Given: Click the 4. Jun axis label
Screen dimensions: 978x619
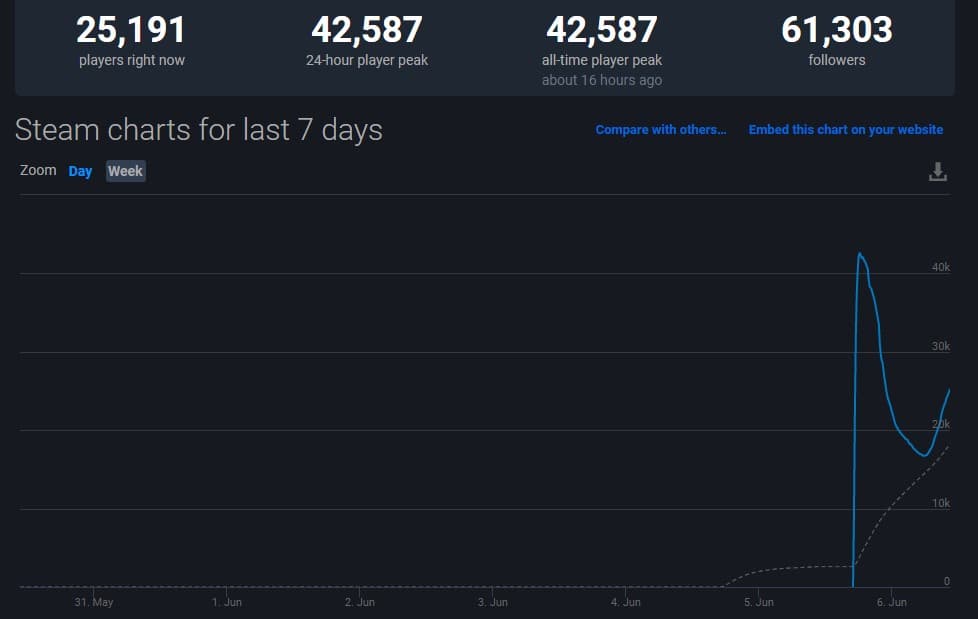Looking at the screenshot, I should 625,602.
